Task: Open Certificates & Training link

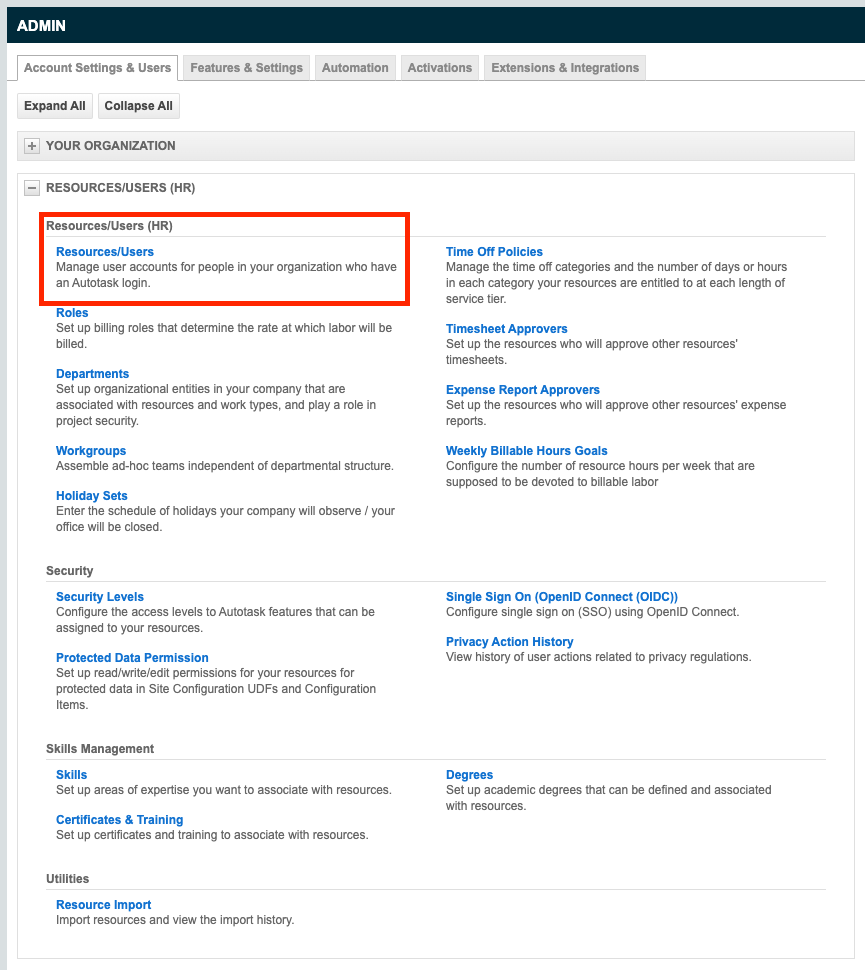Action: click(x=119, y=820)
